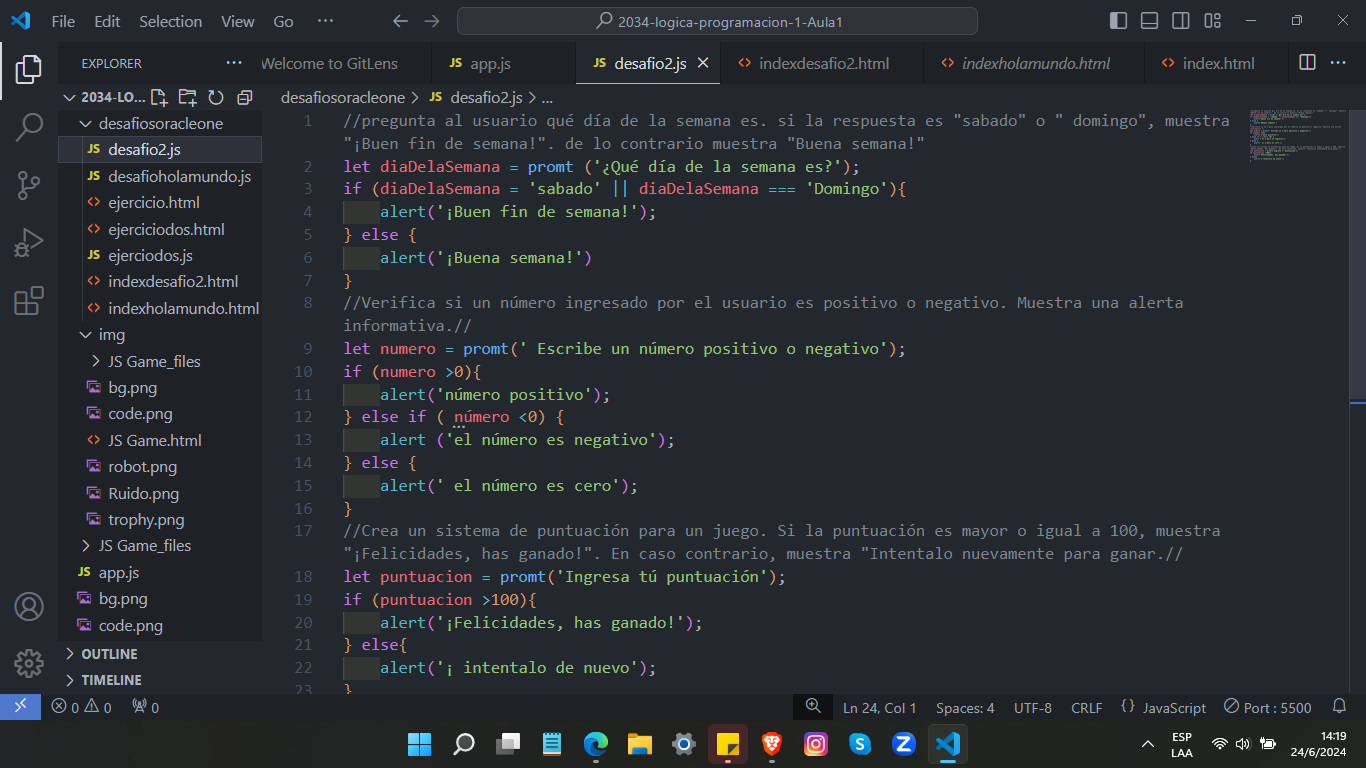Screen dimensions: 1366x768
Task: Switch to indexholamundo.html tab
Action: click(1036, 63)
